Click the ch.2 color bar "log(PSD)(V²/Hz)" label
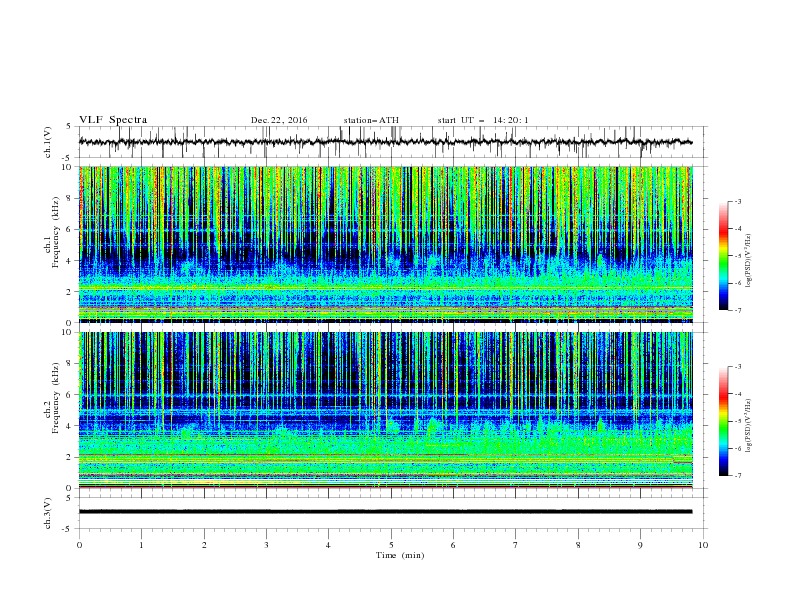 [x=749, y=426]
